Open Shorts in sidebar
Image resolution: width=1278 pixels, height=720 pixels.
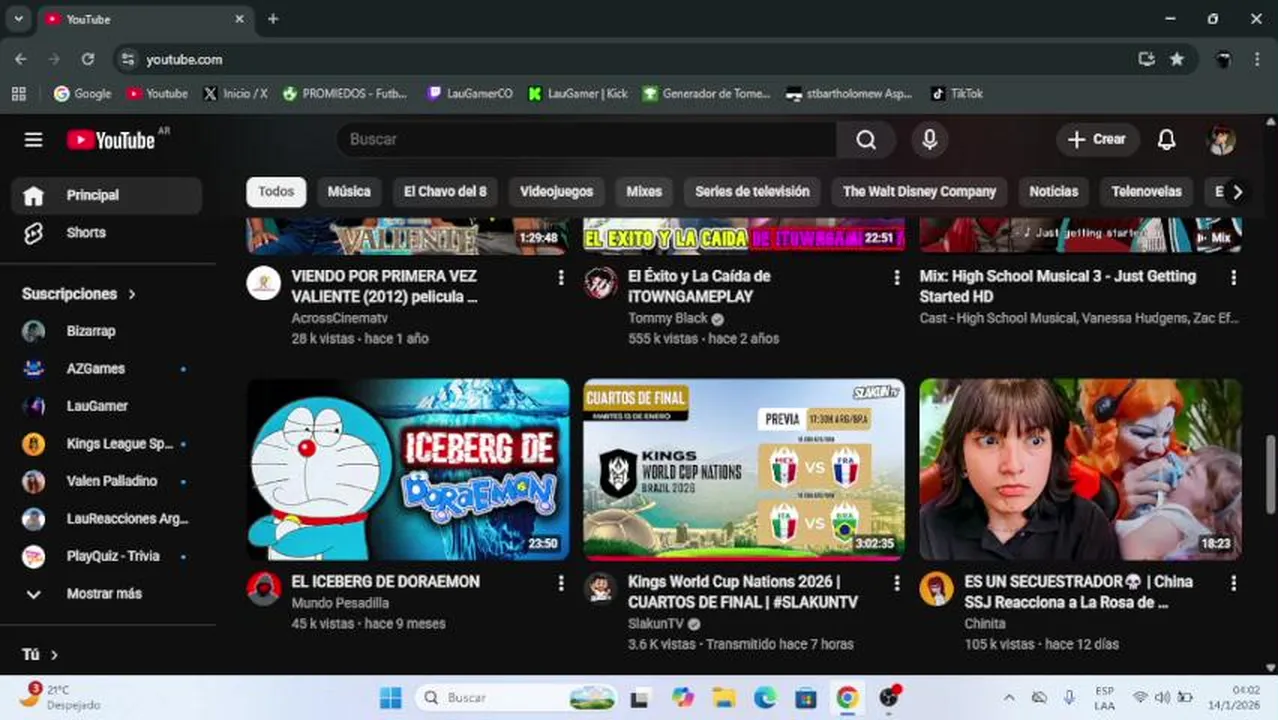[x=107, y=232]
